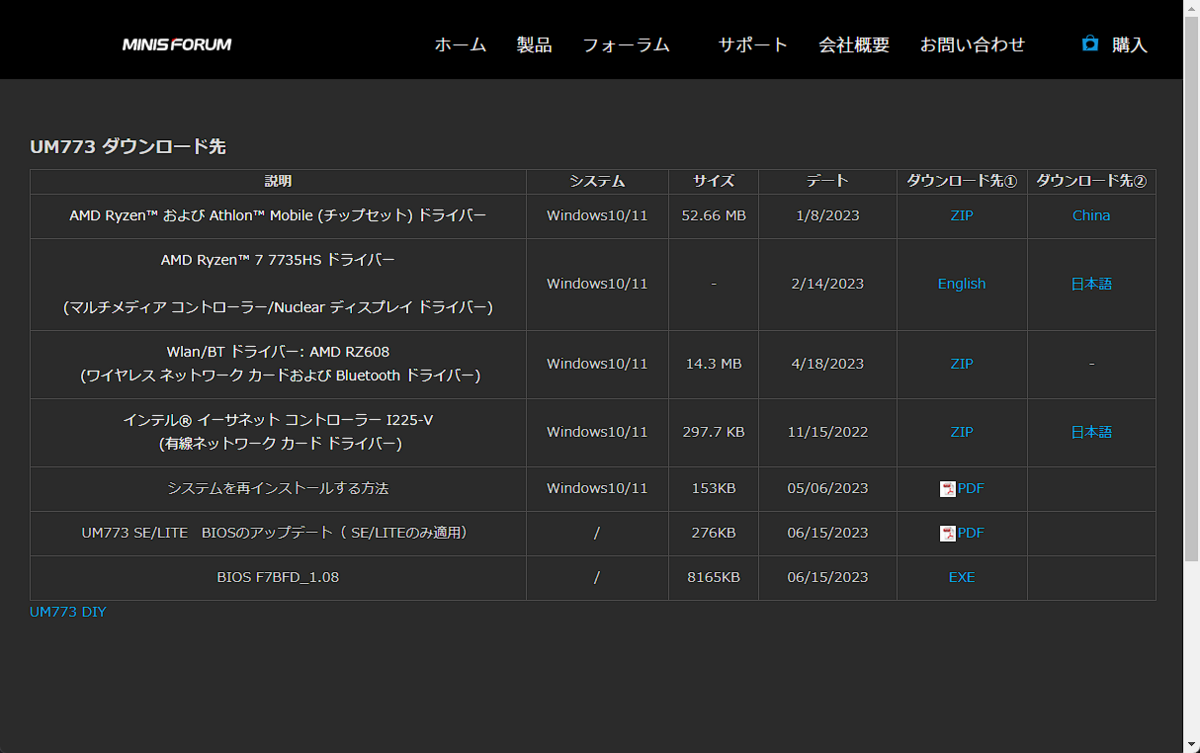Click the 11/15/2022 date cell
1200x753 pixels.
[827, 432]
